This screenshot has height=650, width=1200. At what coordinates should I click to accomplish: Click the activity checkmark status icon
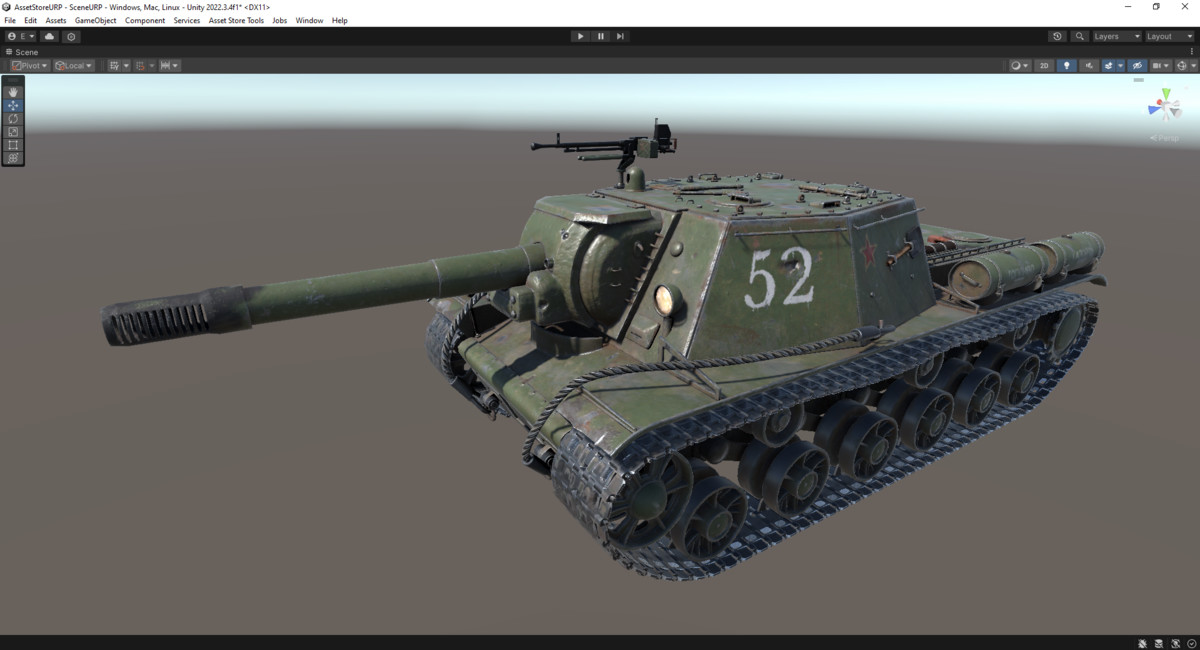[1192, 643]
